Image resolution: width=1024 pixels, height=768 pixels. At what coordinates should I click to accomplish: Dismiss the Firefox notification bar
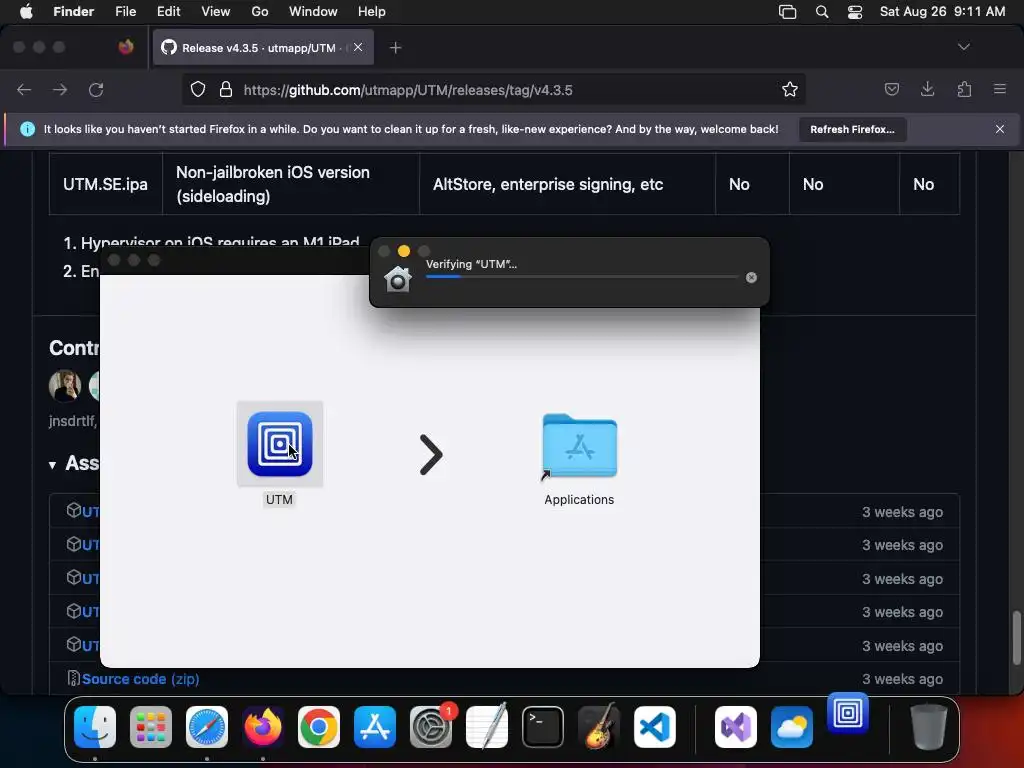(1000, 129)
